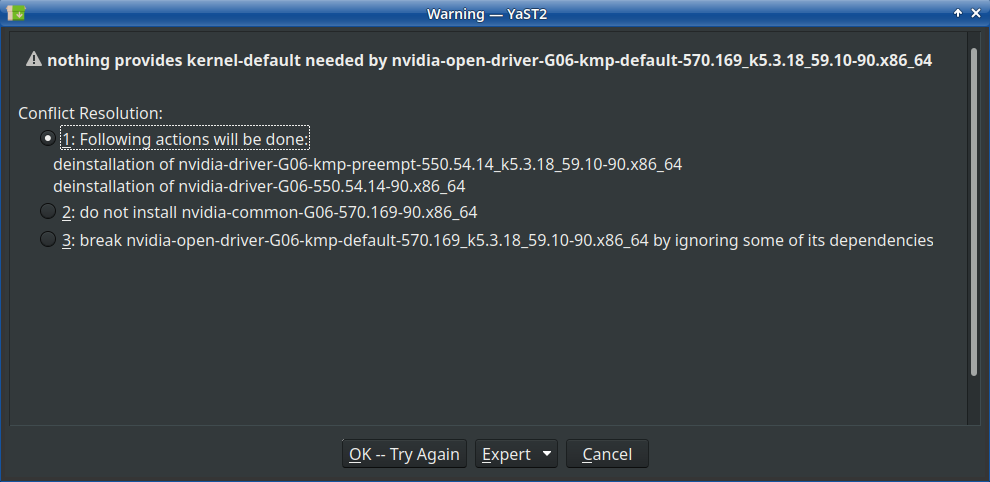The height and width of the screenshot is (482, 990).
Task: Click the nvidia-driver-G06-550.54.14-90 deinstallation line
Action: click(x=259, y=186)
